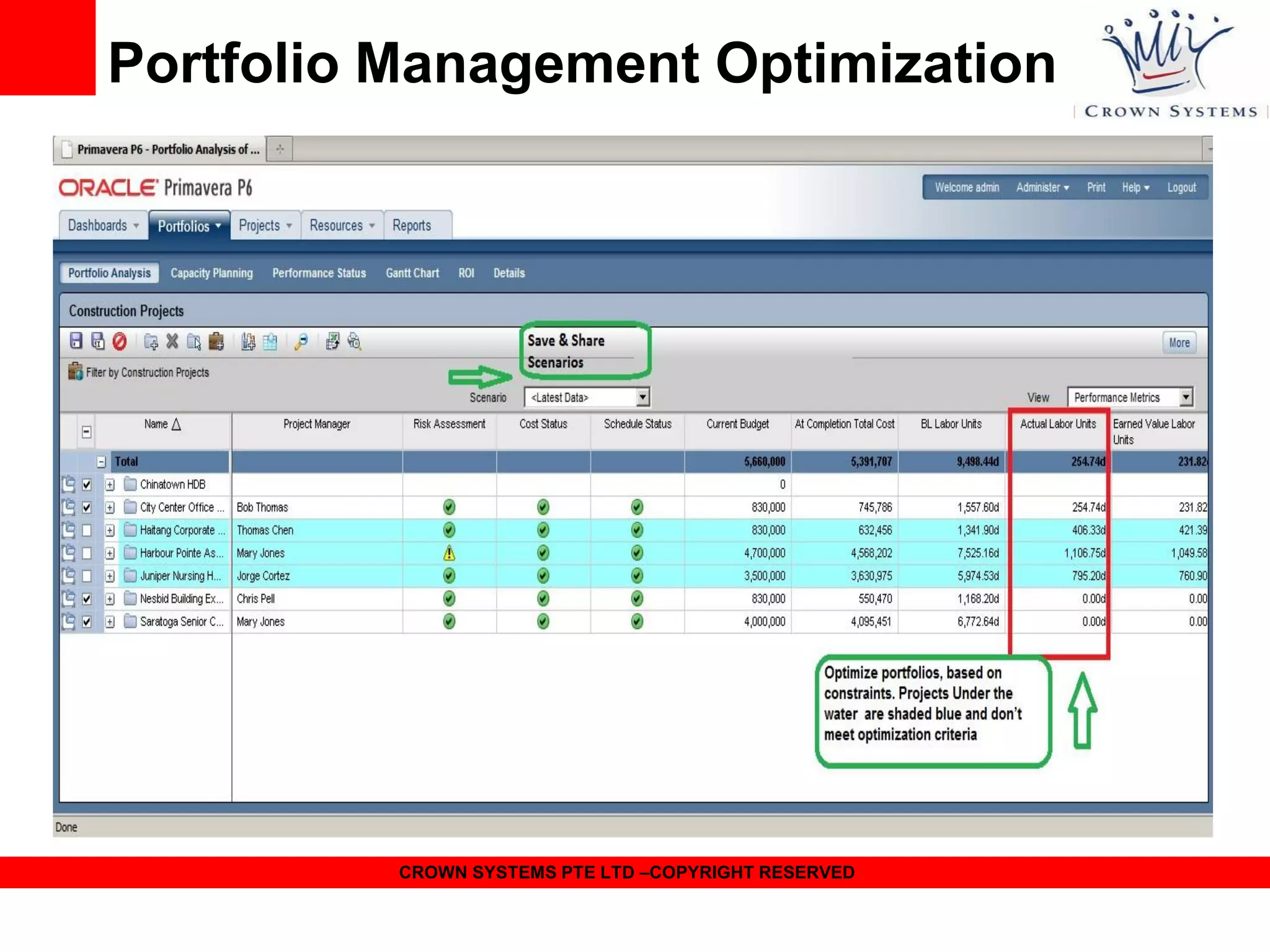Check the Haitang Corporate checkbox
Viewport: 1270px width, 952px height.
pos(87,531)
